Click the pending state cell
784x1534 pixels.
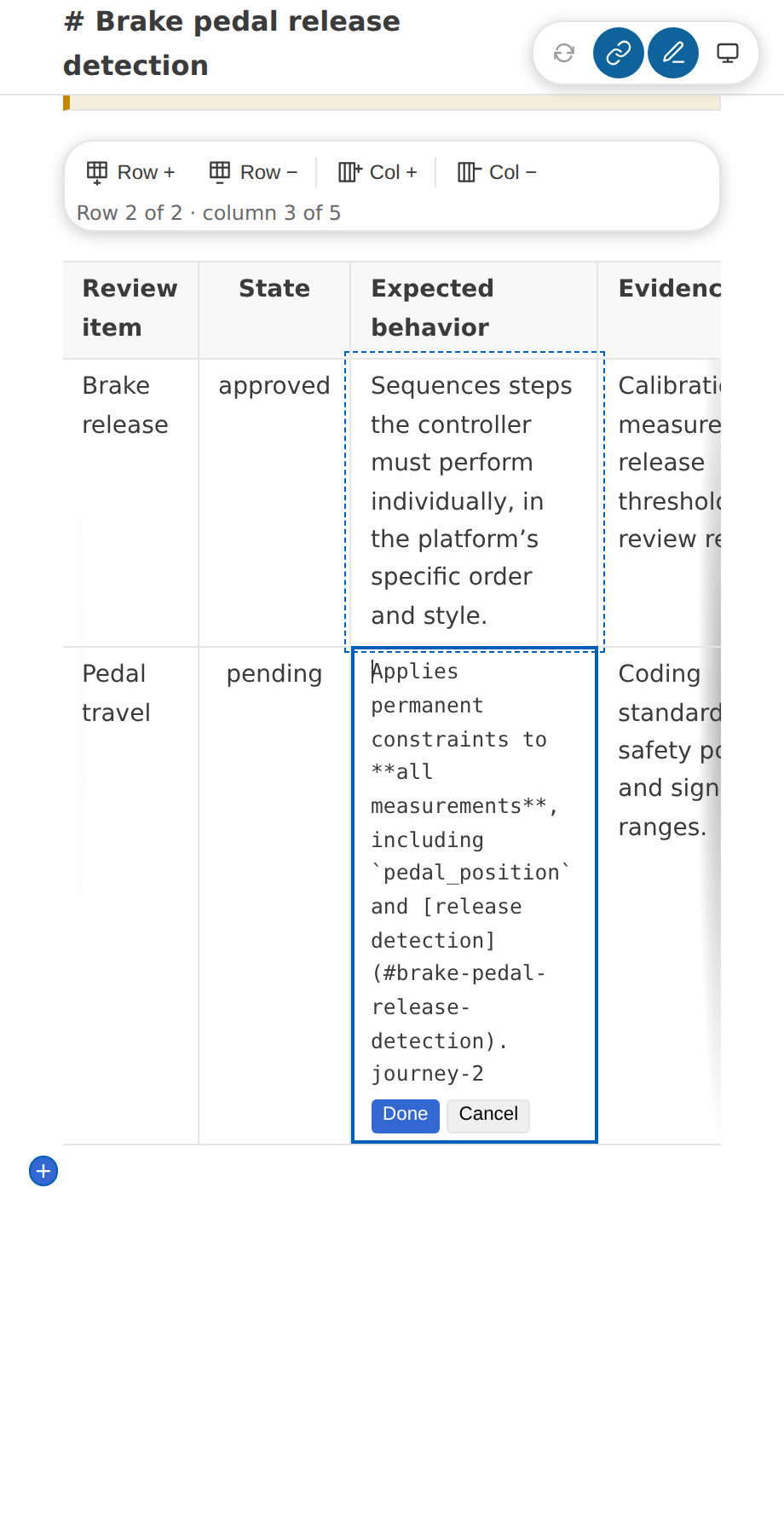click(274, 896)
